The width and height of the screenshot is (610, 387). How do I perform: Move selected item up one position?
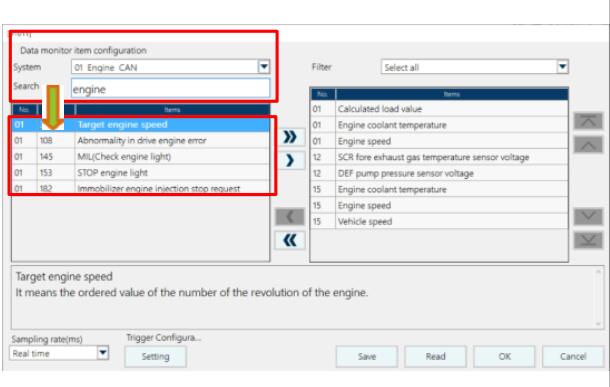(x=588, y=145)
